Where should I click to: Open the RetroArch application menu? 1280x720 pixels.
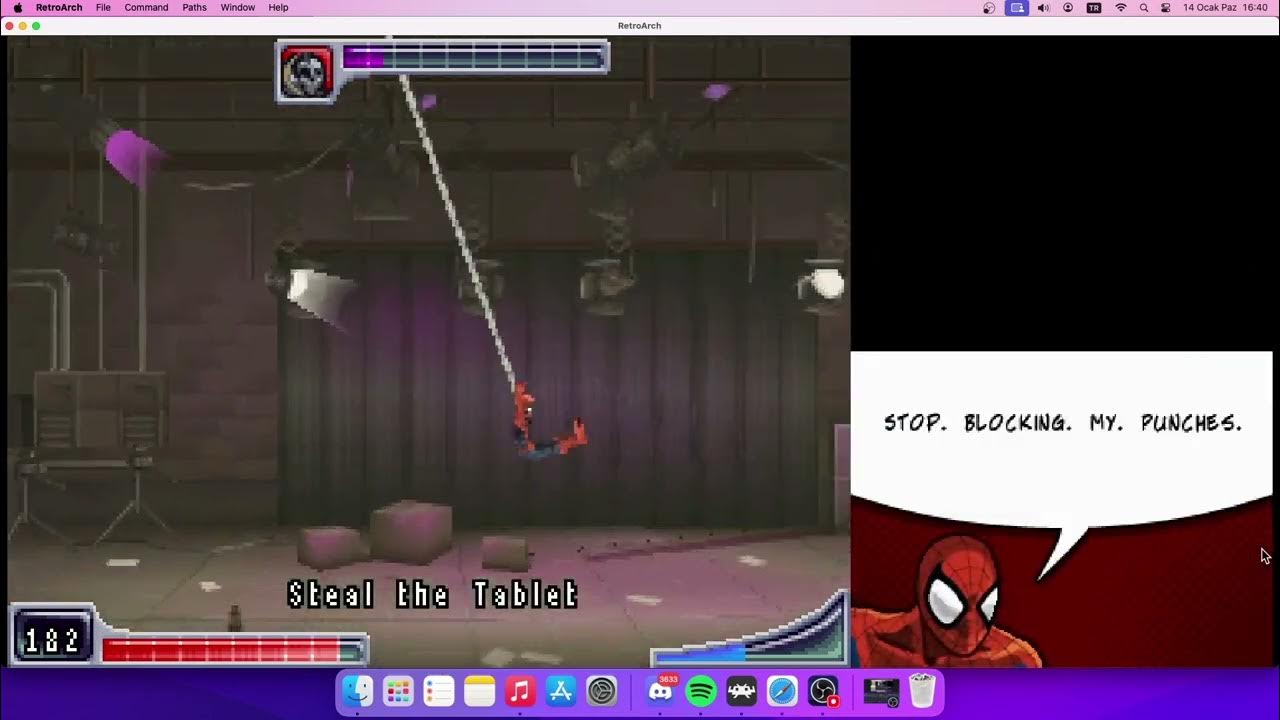point(59,7)
